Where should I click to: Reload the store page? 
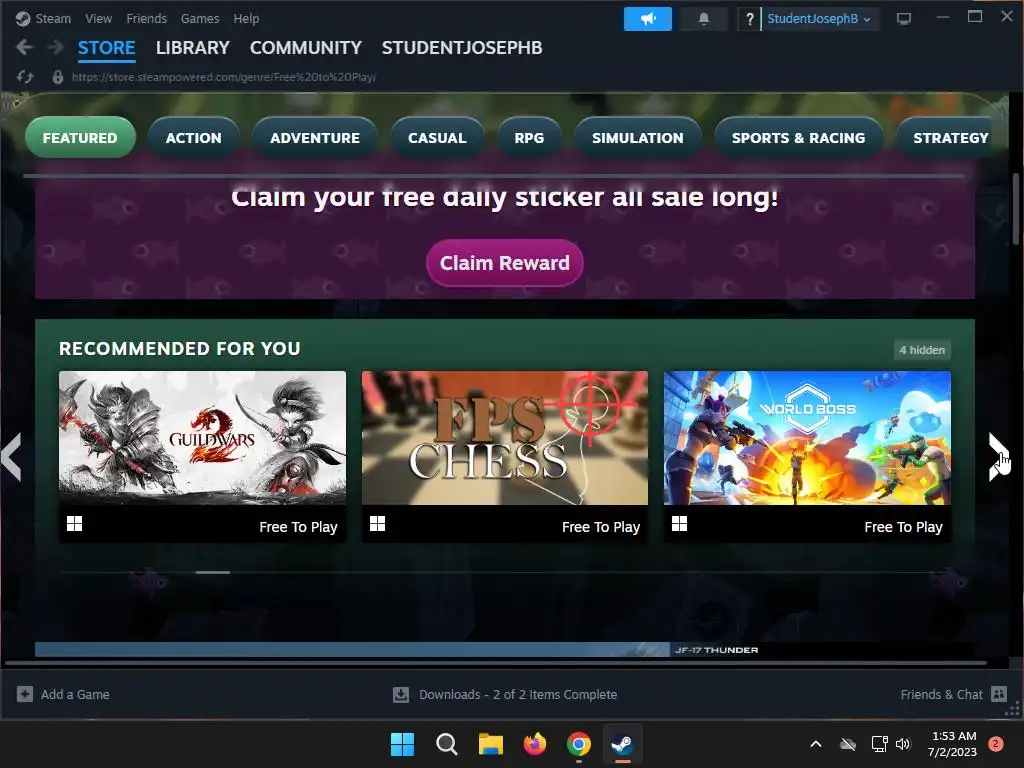(25, 77)
